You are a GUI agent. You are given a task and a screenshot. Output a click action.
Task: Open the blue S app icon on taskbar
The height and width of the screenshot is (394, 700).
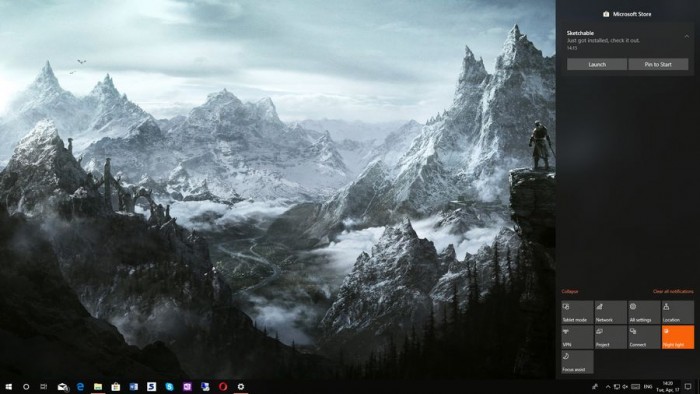coord(151,387)
